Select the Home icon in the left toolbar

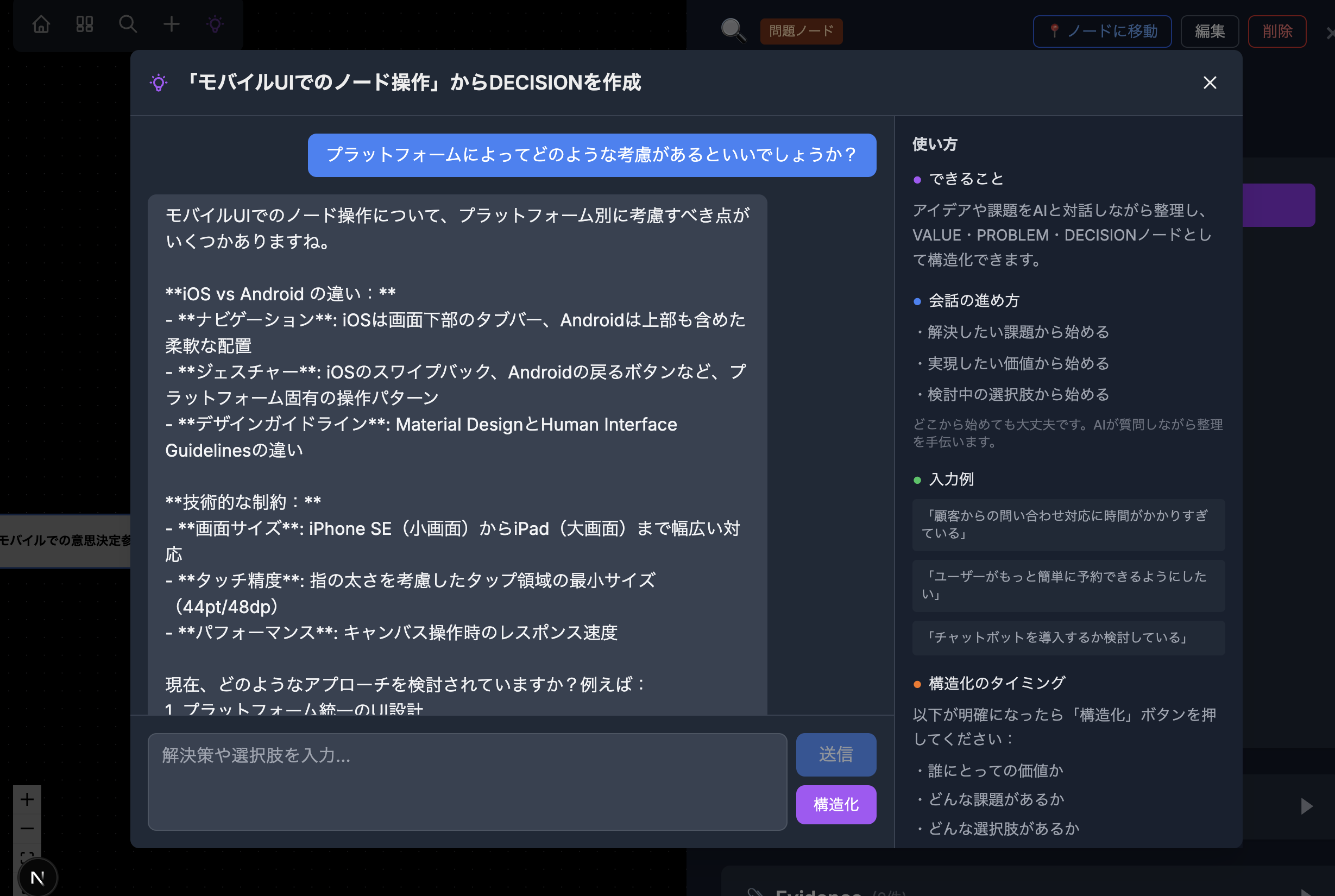point(41,24)
